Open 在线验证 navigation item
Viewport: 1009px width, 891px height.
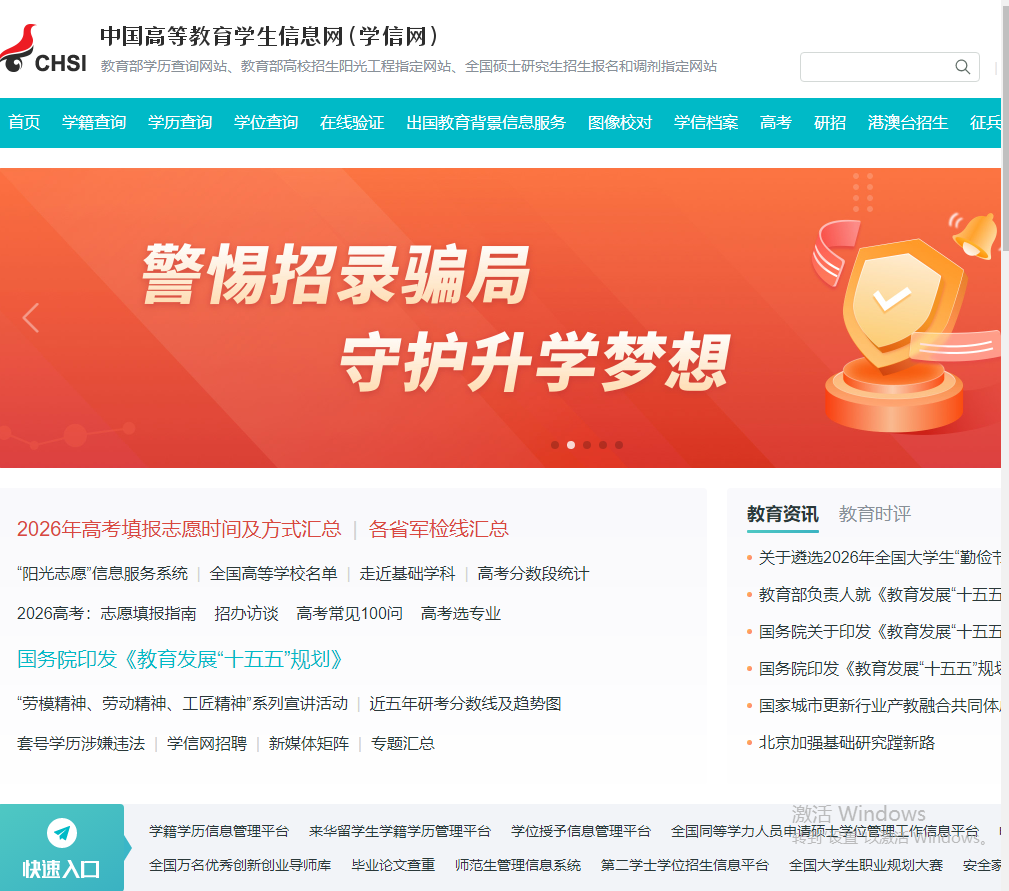pos(352,122)
